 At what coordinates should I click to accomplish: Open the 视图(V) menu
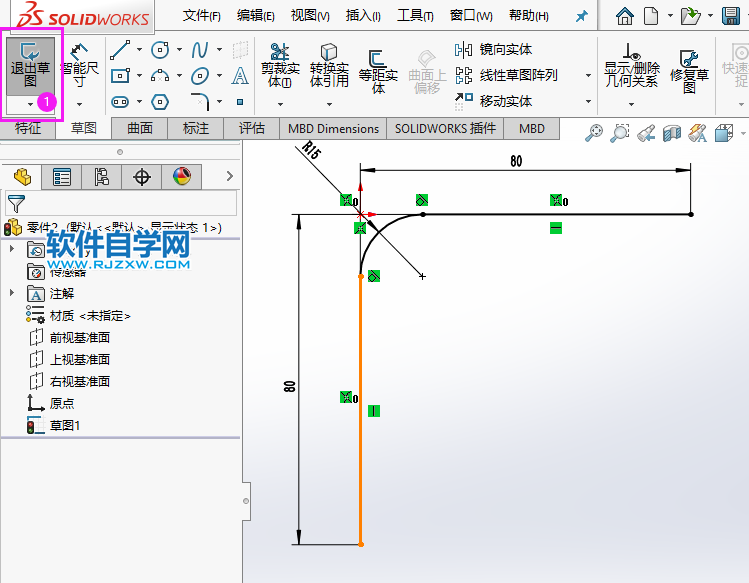click(x=310, y=16)
